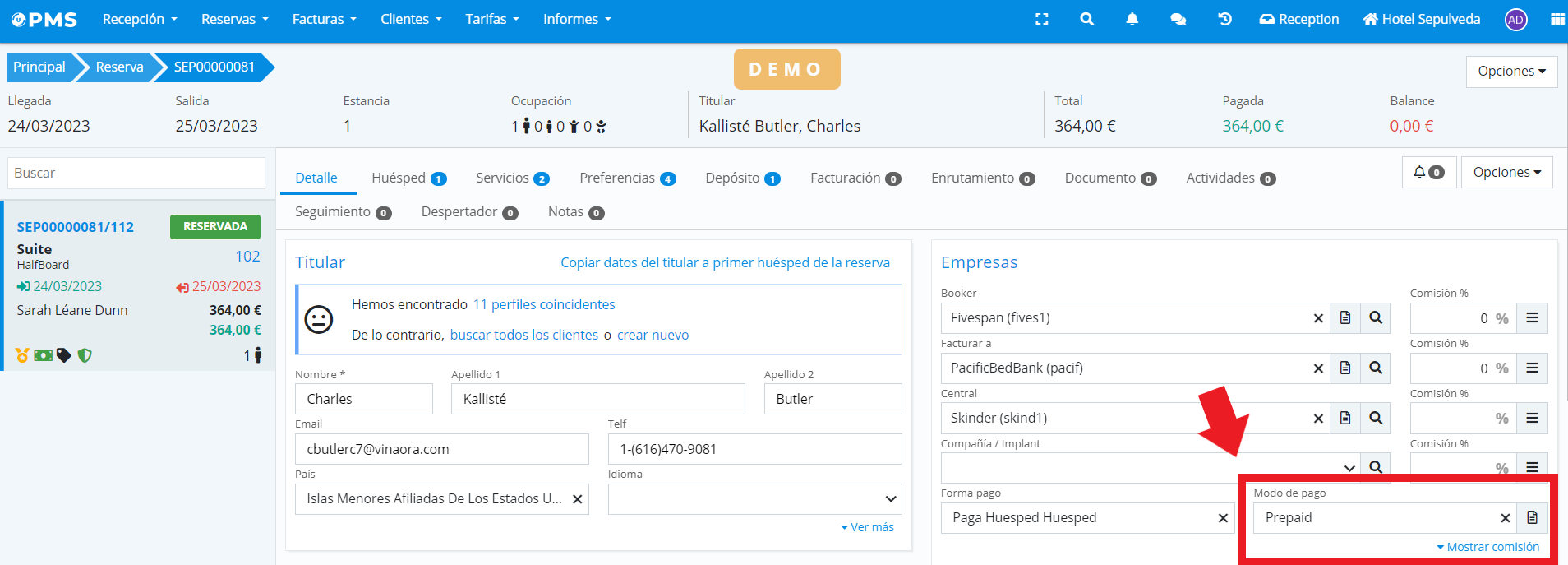1568x565 pixels.
Task: Switch to the Huésped tab
Action: tap(408, 178)
